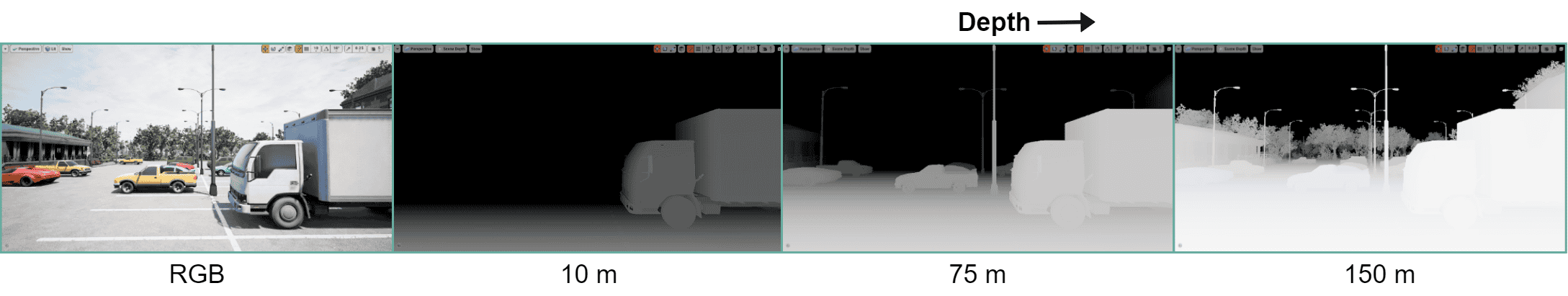The image size is (1568, 296).
Task: Select the scale tool in the 75 m viewport
Action: [x=1062, y=49]
